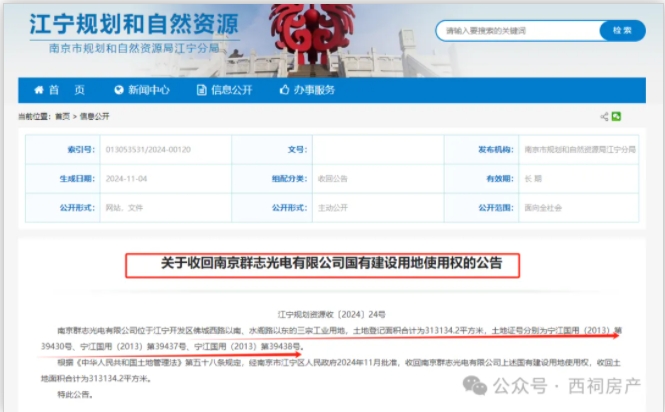
Task: Click the document icon beside 信息公开
Action: [x=200, y=90]
